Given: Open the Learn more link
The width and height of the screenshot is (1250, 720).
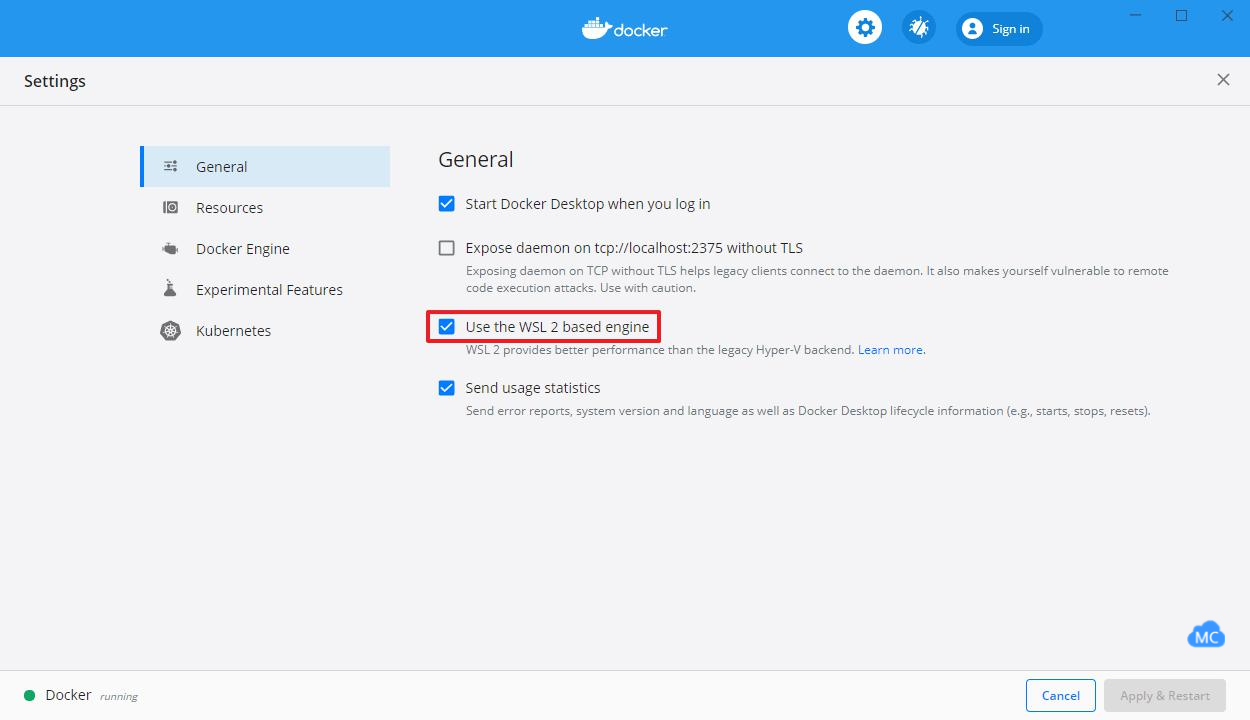Looking at the screenshot, I should (x=890, y=350).
